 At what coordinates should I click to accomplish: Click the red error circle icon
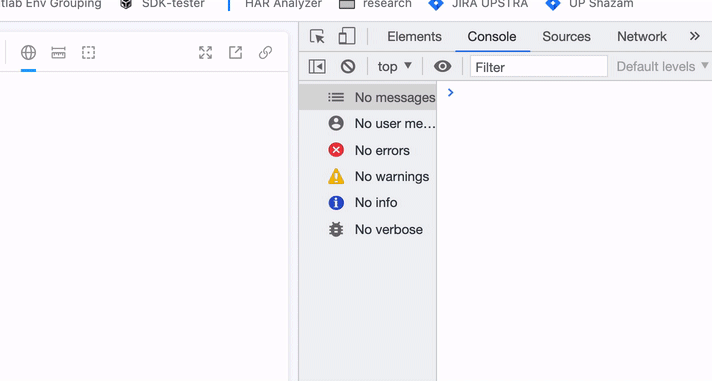pos(336,150)
